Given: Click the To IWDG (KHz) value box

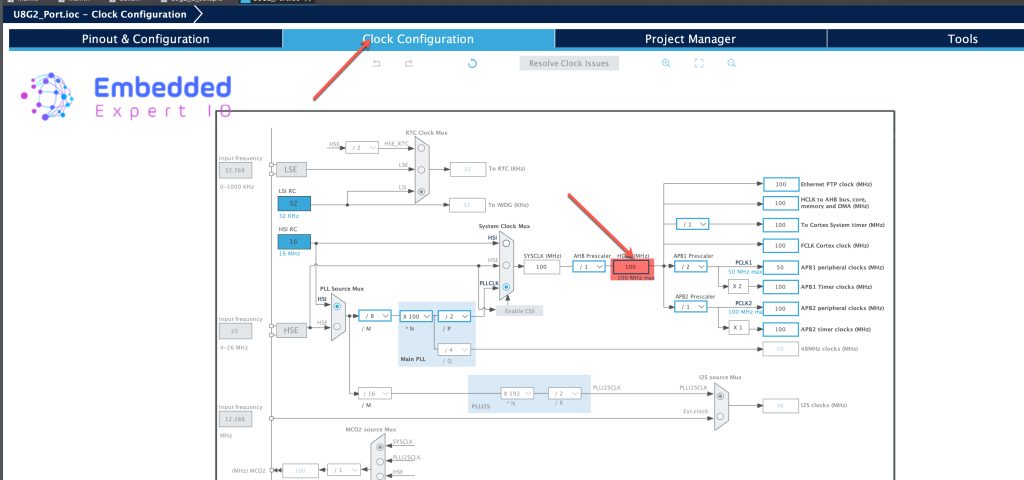Looking at the screenshot, I should pos(468,204).
